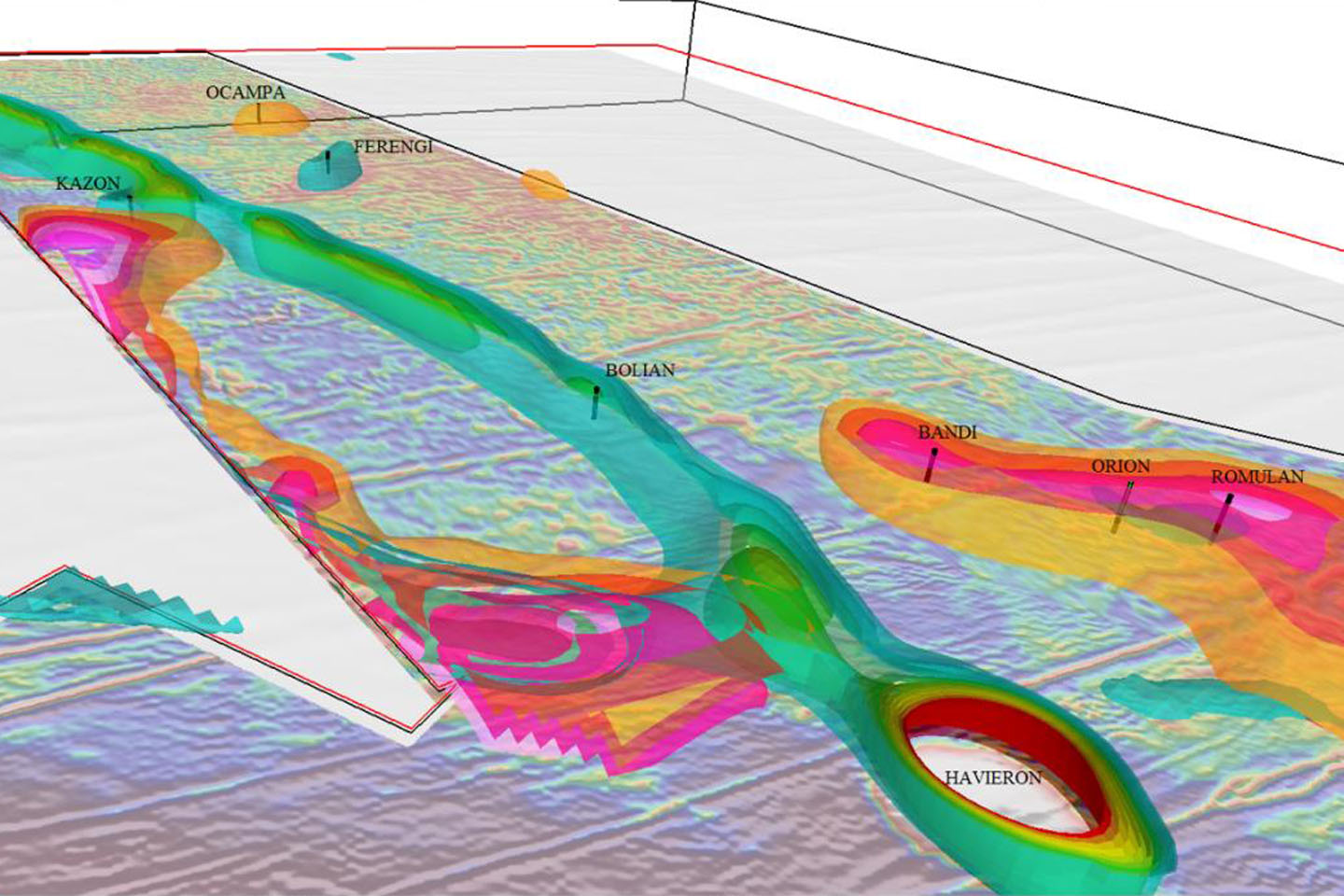Viewport: 1344px width, 896px height.
Task: Select the KAZON text label
Action: click(x=88, y=183)
